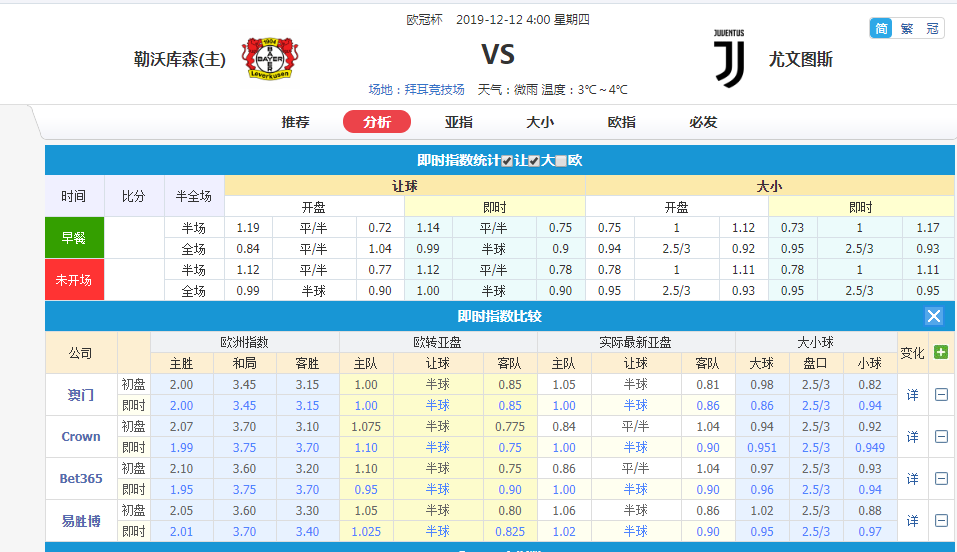Image resolution: width=957 pixels, height=552 pixels.
Task: Toggle the 大 over/under checkbox
Action: tap(534, 161)
